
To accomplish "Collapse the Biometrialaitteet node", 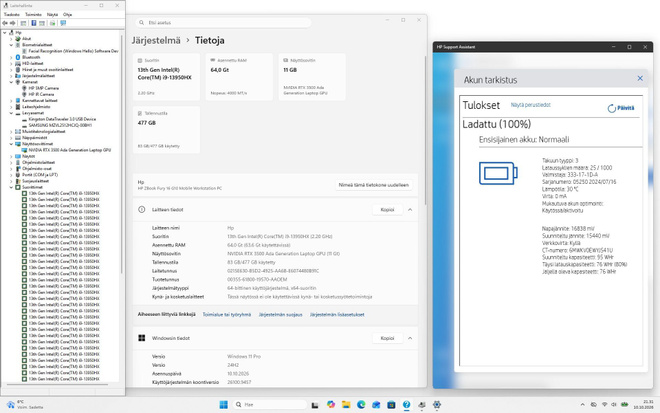I will point(11,45).
